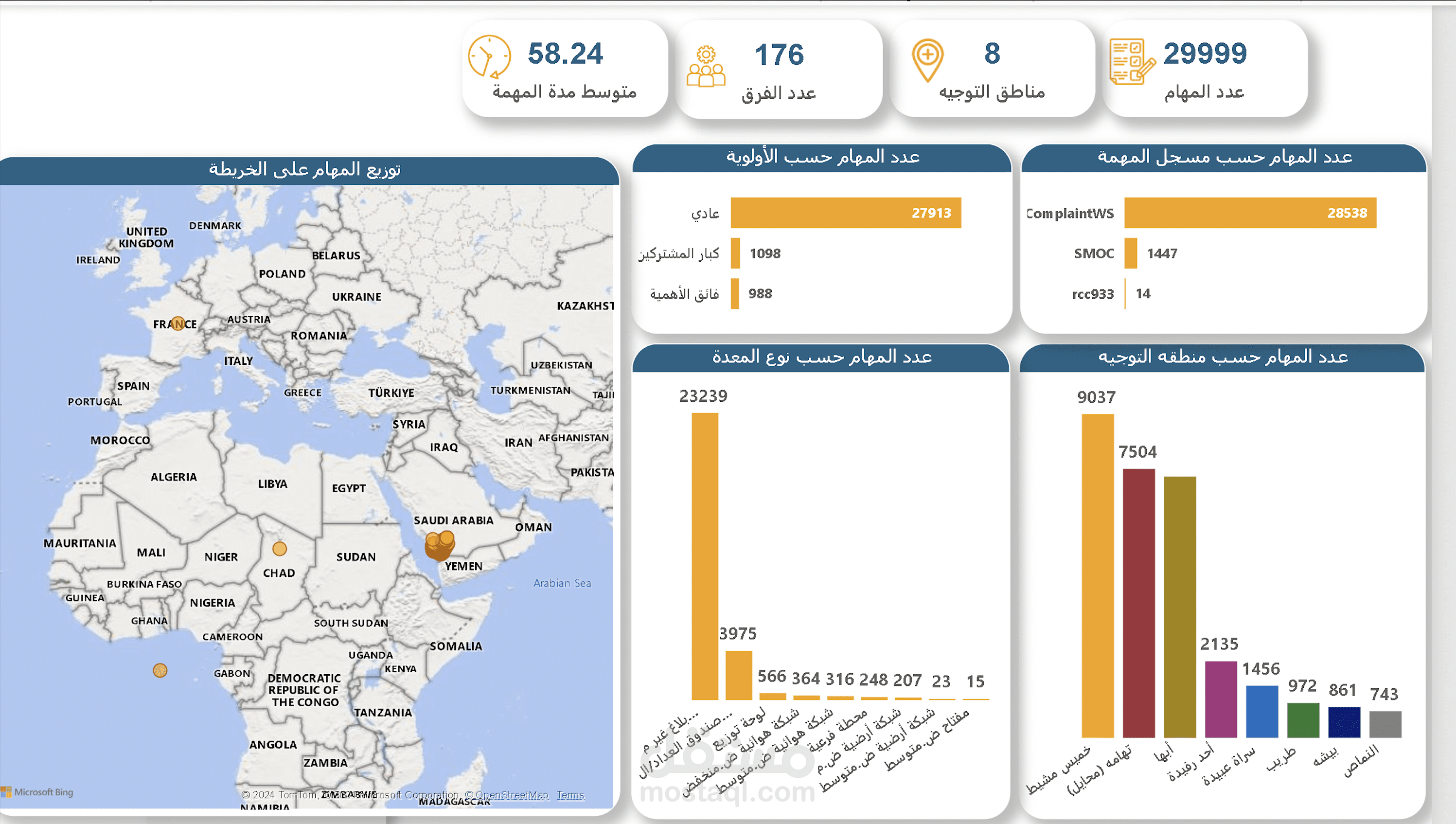Click the clock icon on average duration card
Image resolution: width=1456 pixels, height=824 pixels.
tap(489, 56)
